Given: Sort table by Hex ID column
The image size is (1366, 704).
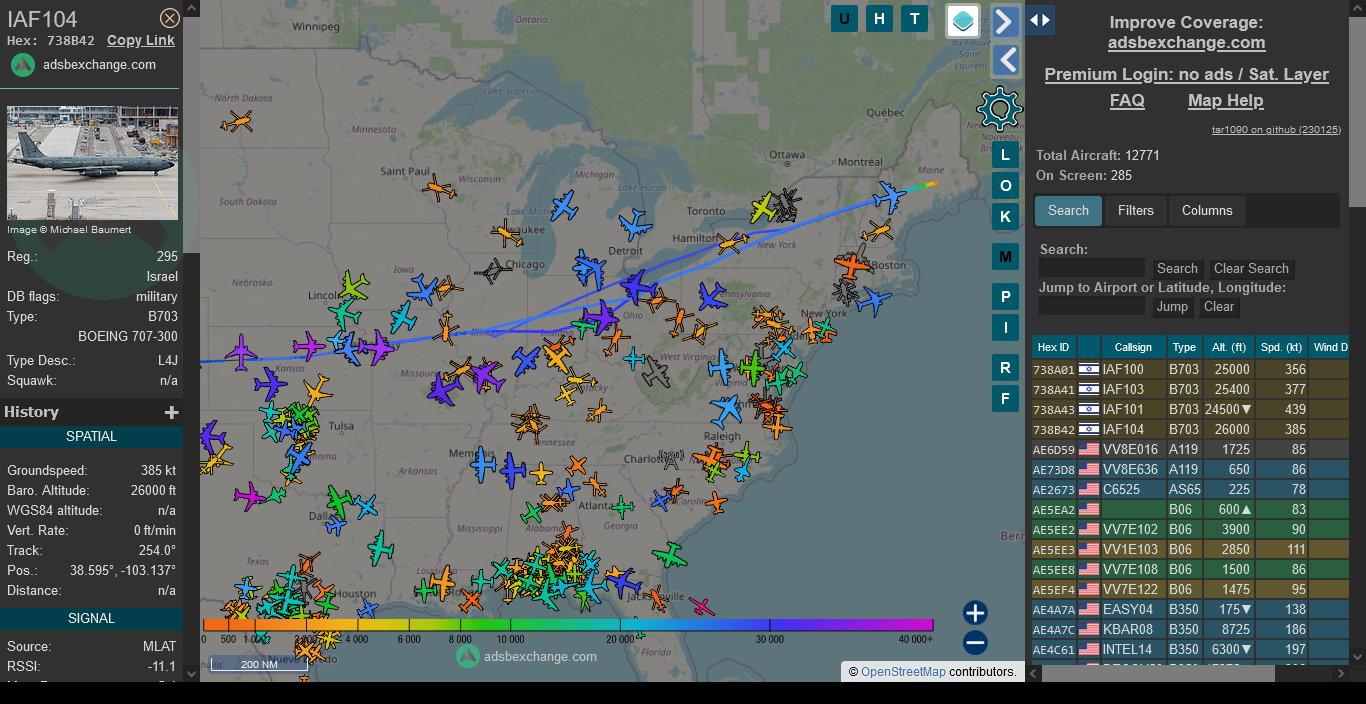Looking at the screenshot, I should (x=1053, y=347).
